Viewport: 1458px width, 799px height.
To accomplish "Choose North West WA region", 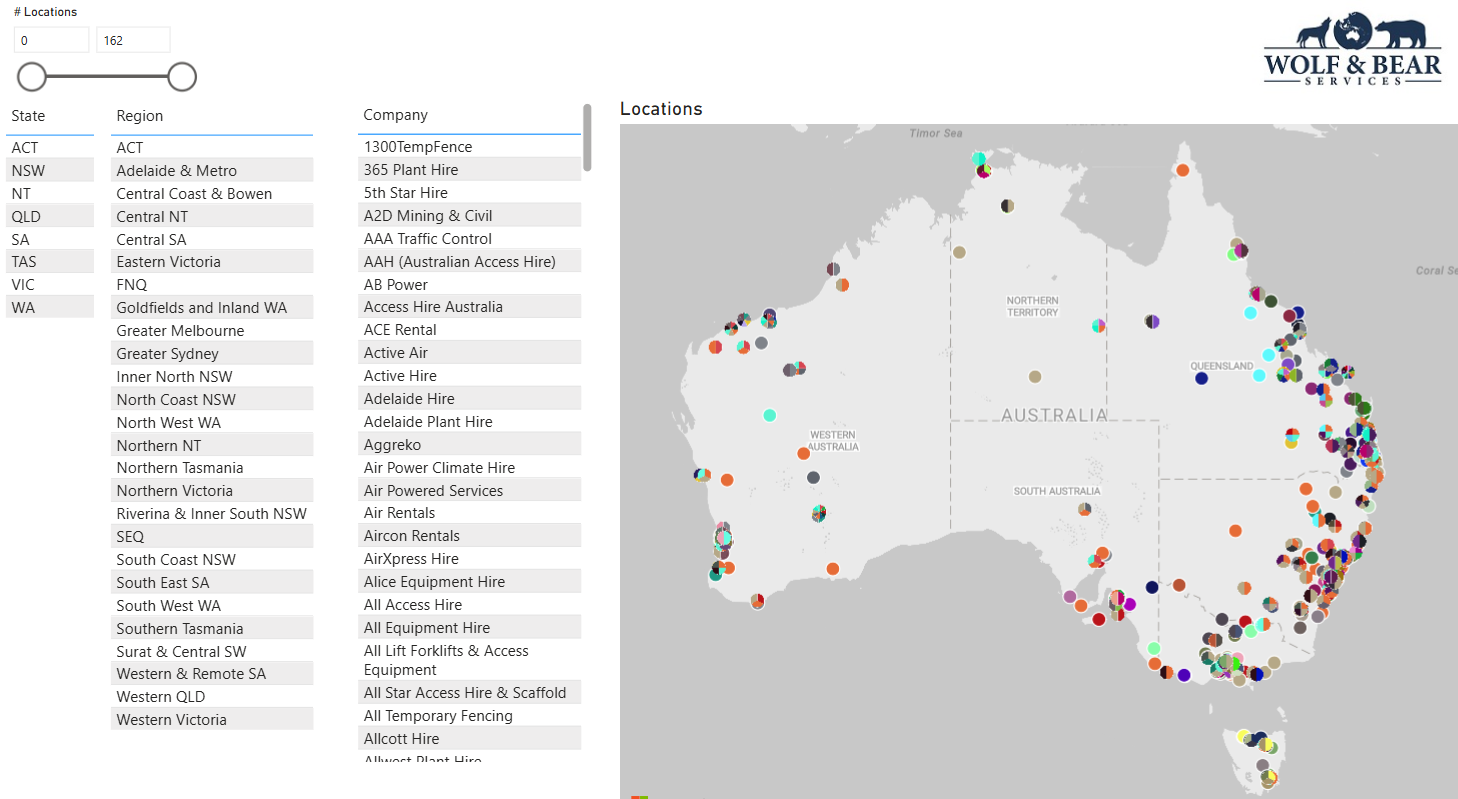I will 212,423.
